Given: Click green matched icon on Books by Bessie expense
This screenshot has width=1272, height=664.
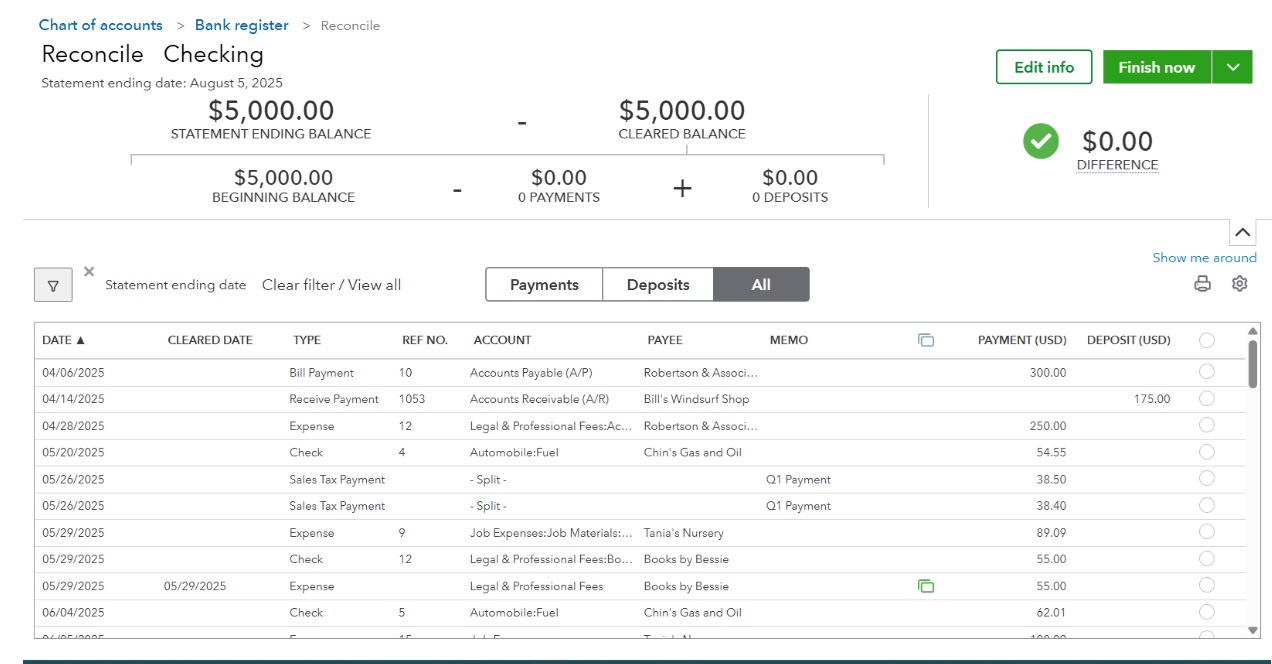Looking at the screenshot, I should (x=925, y=586).
